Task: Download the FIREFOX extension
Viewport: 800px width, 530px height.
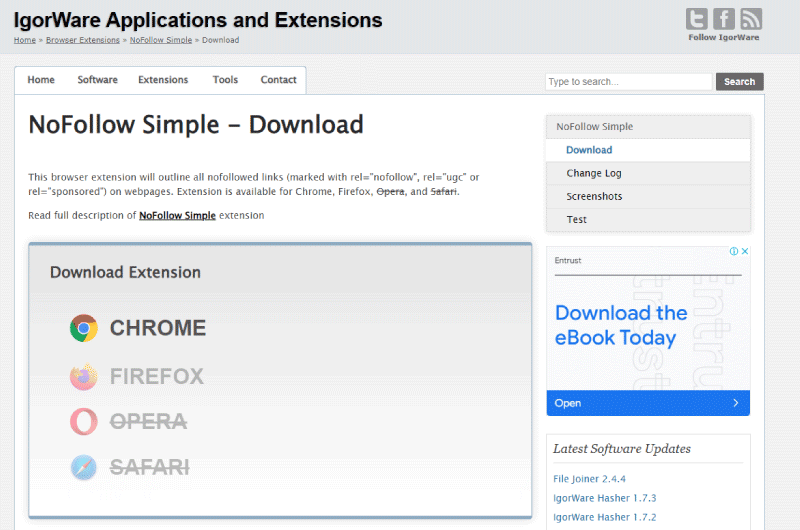Action: click(x=157, y=377)
